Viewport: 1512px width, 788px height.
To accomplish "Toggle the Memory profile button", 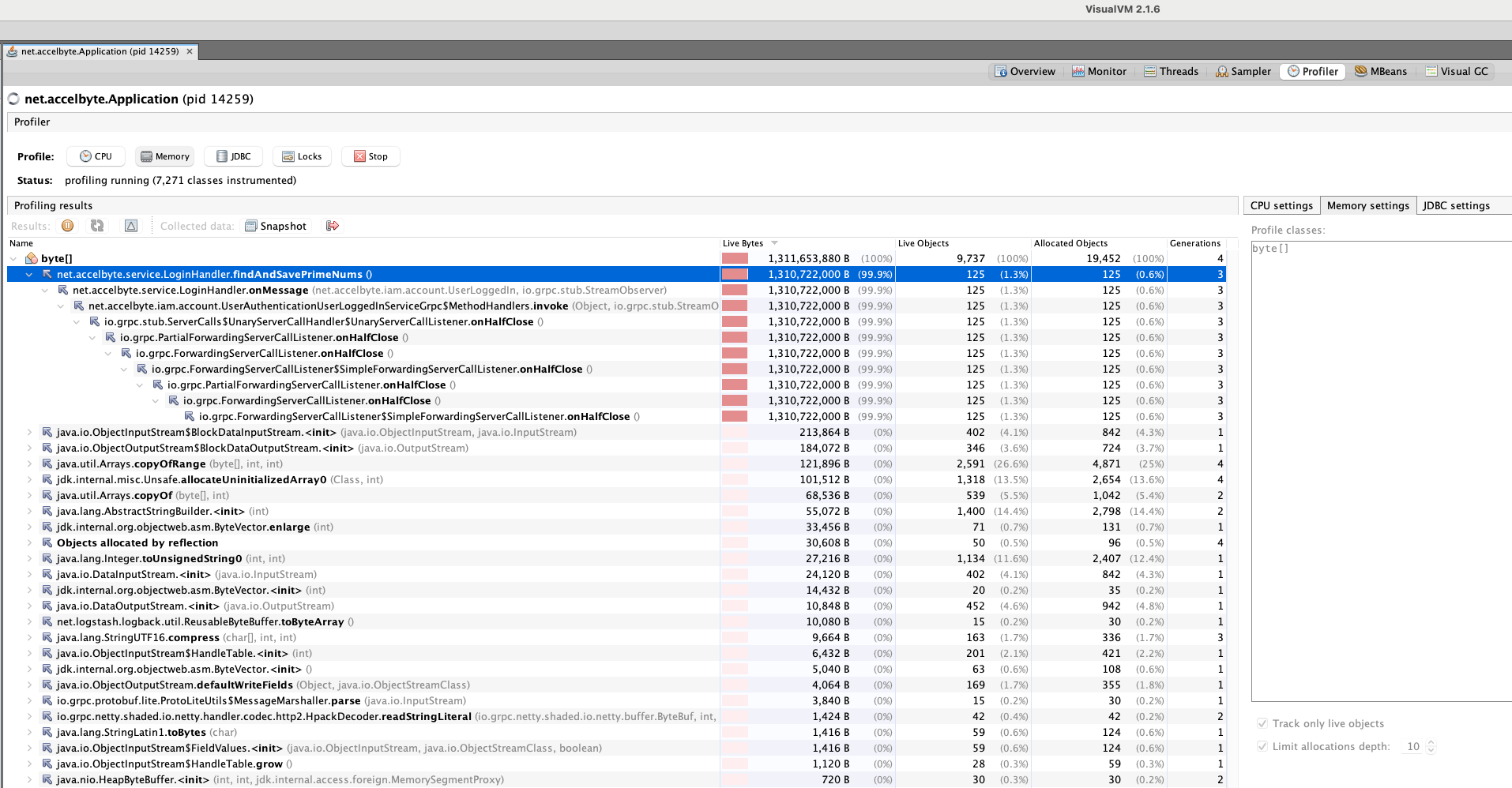I will coord(164,156).
